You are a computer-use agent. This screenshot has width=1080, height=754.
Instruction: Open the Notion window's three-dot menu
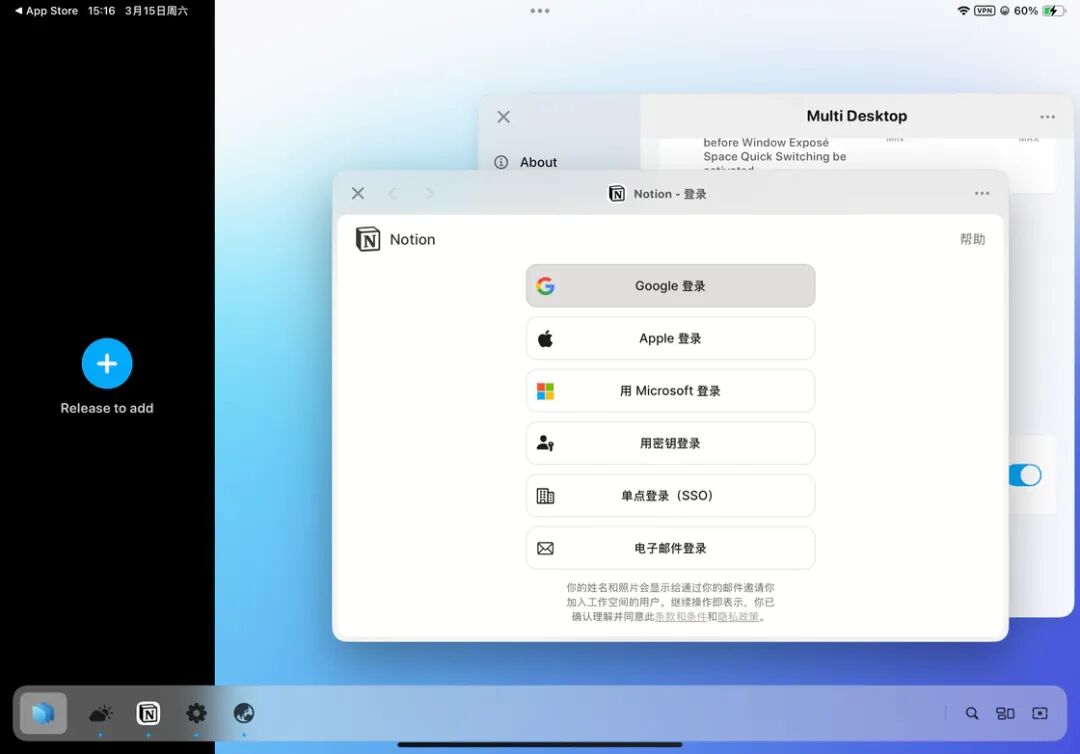982,193
